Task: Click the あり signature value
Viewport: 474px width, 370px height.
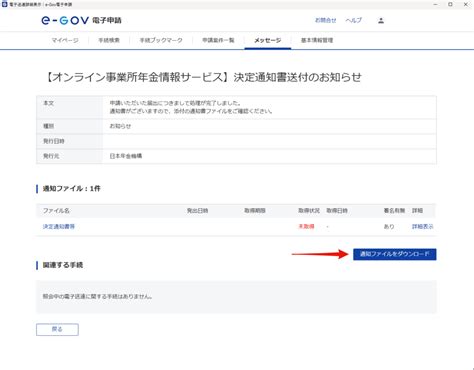Action: click(389, 227)
